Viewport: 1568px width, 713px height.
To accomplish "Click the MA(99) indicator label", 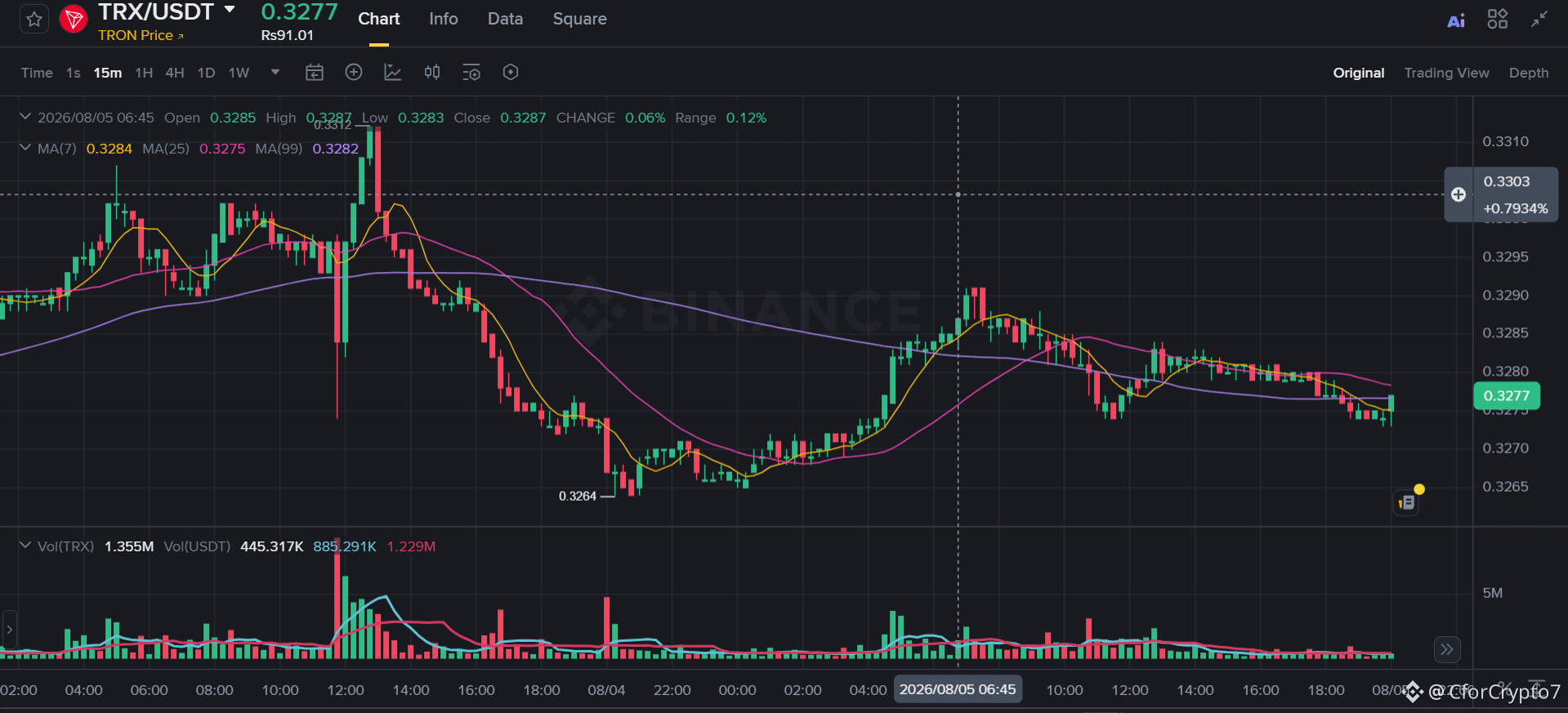I will (x=279, y=149).
